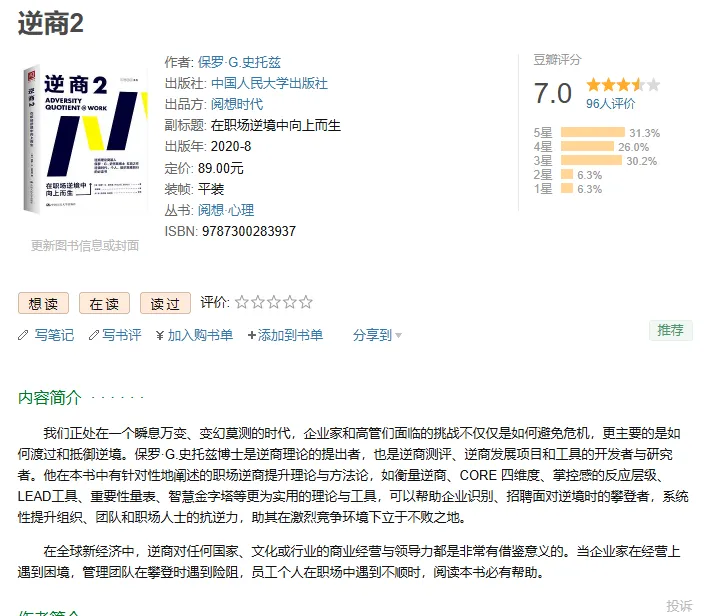709x616 pixels.
Task: Click the second rating star
Action: pos(258,302)
